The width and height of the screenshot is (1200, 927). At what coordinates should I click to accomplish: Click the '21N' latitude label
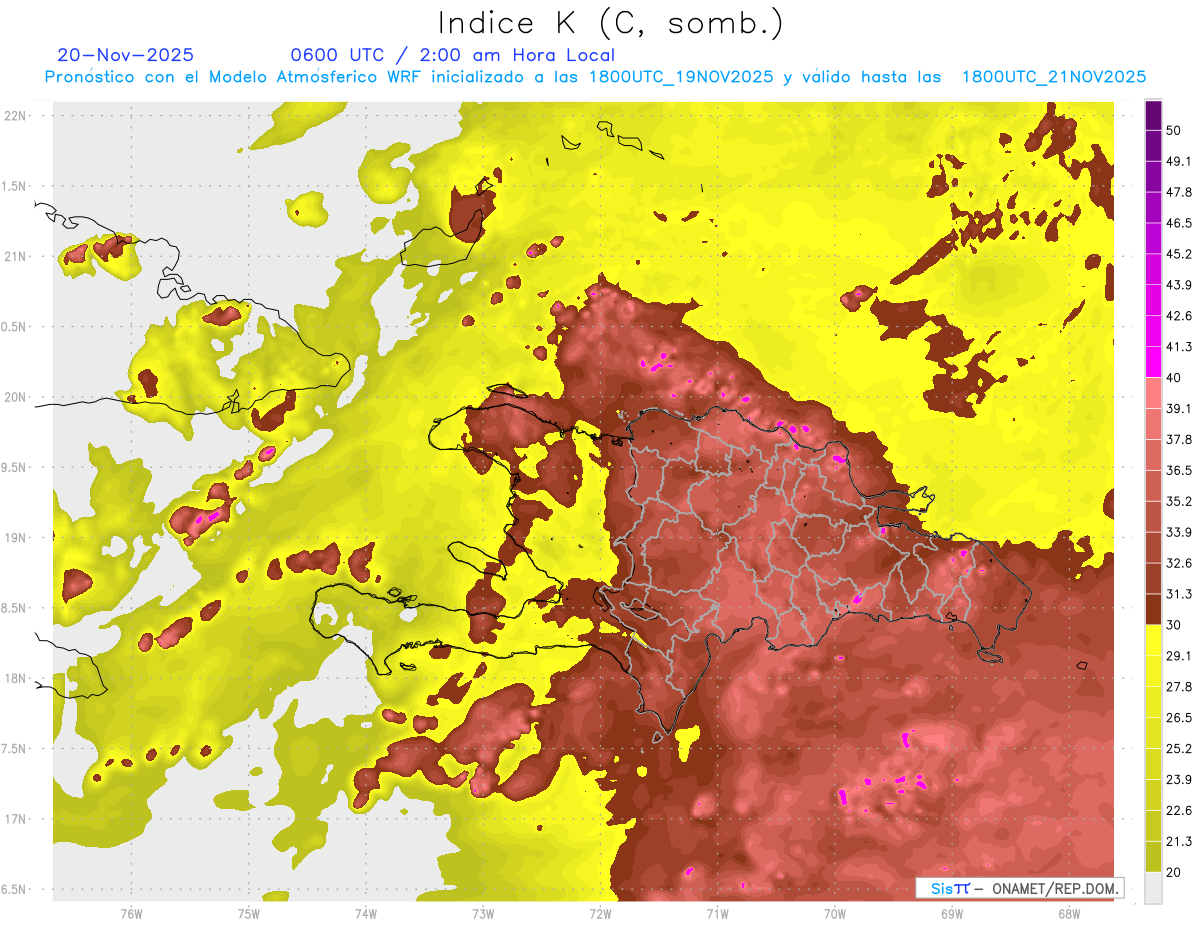(17, 256)
